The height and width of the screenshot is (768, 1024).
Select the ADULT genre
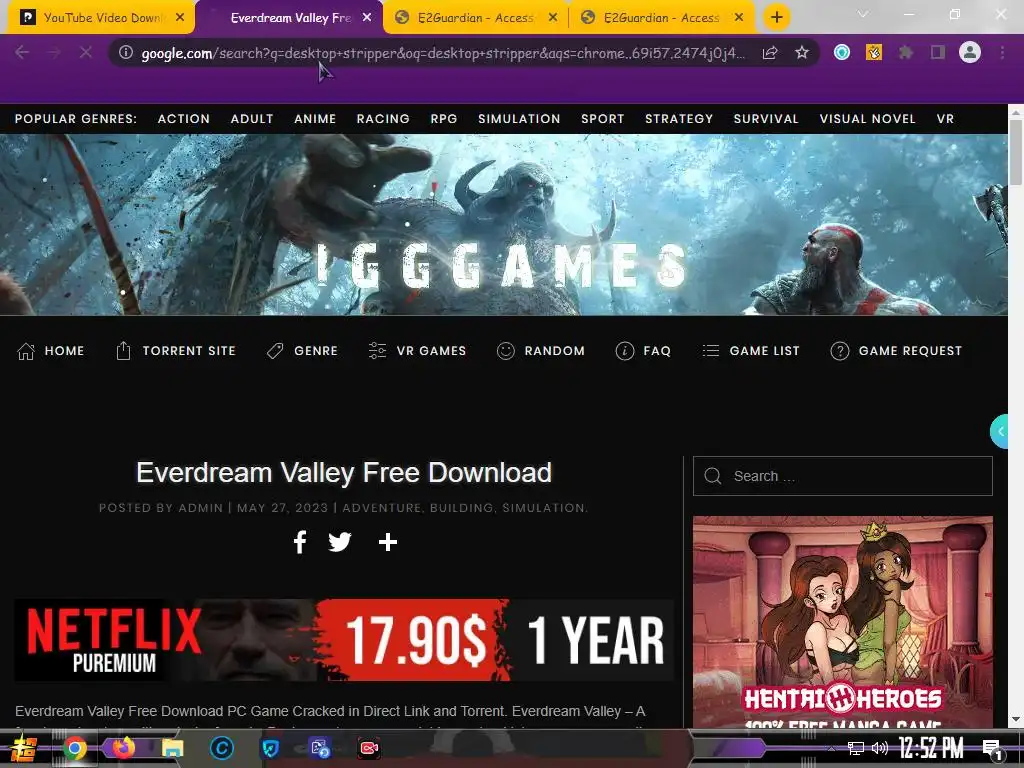252,119
